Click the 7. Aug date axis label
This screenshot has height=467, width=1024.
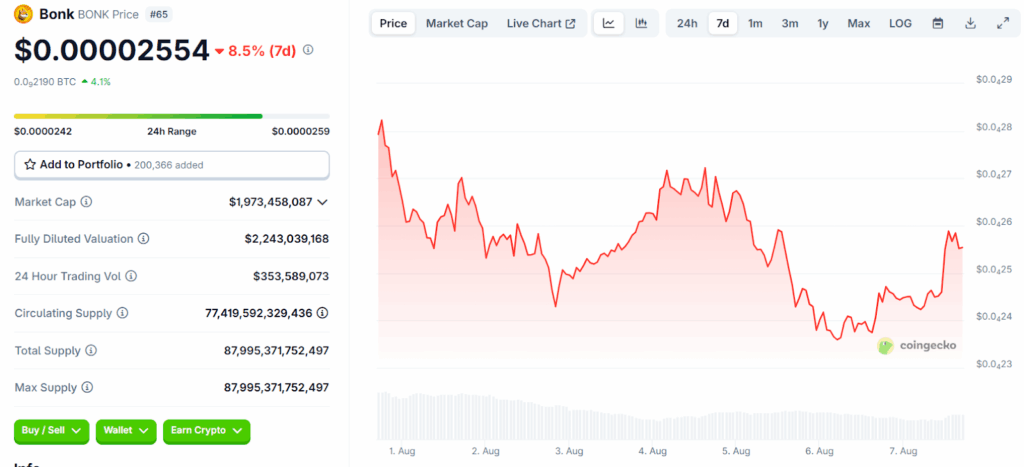(904, 451)
